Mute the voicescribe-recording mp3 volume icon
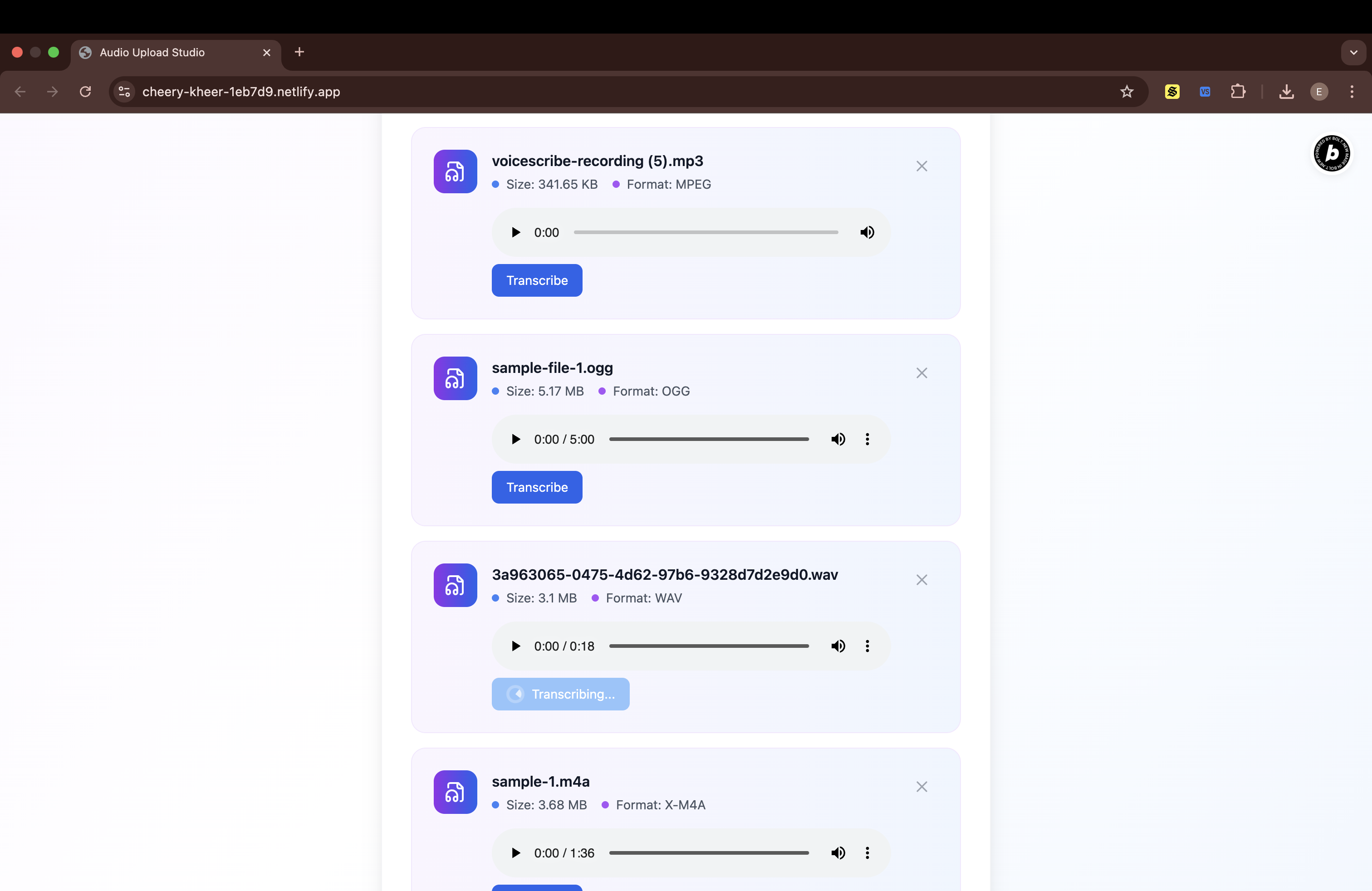The height and width of the screenshot is (891, 1372). pyautogui.click(x=867, y=232)
